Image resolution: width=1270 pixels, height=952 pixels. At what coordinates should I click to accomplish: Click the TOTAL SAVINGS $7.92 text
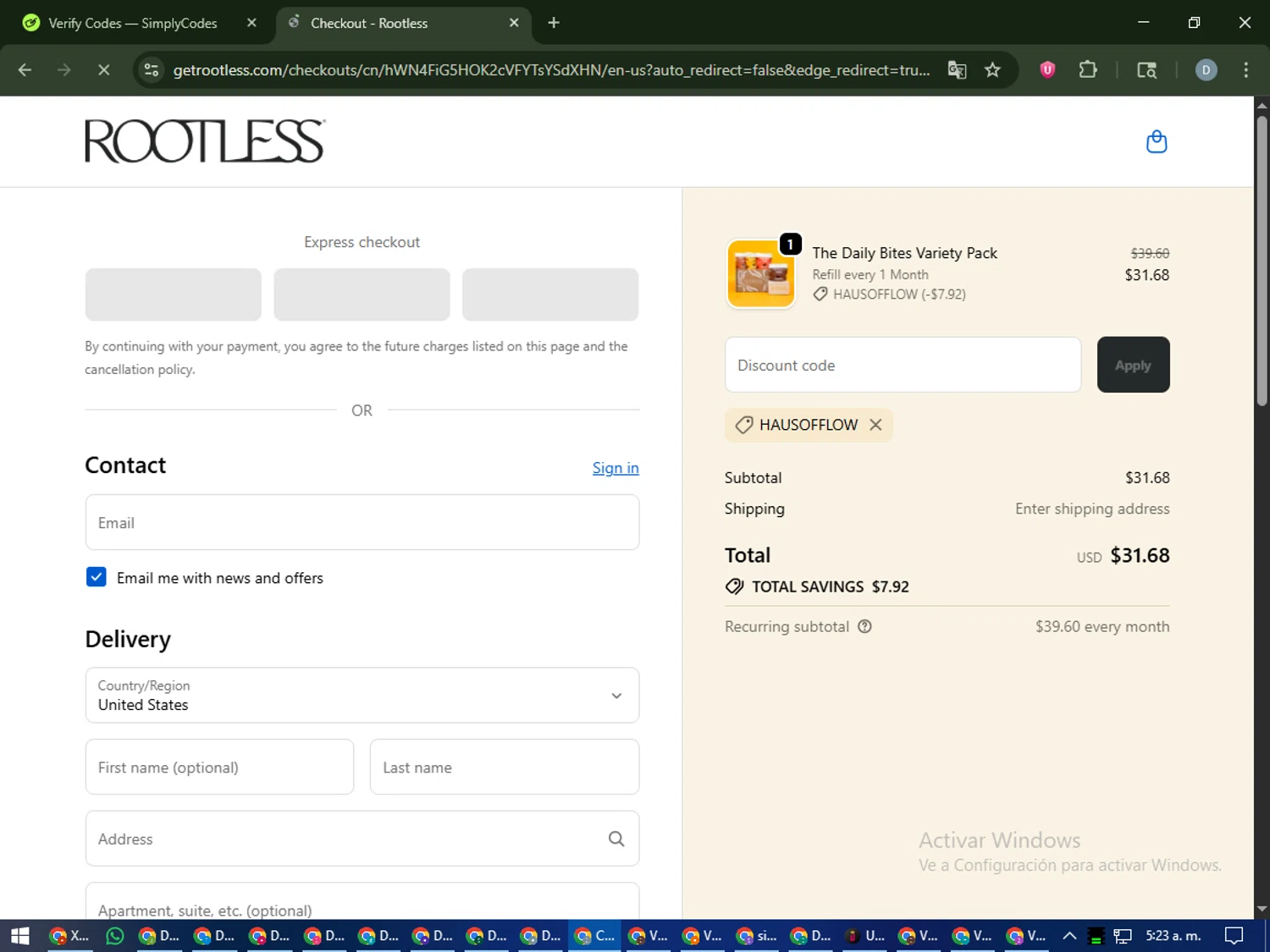pyautogui.click(x=831, y=586)
